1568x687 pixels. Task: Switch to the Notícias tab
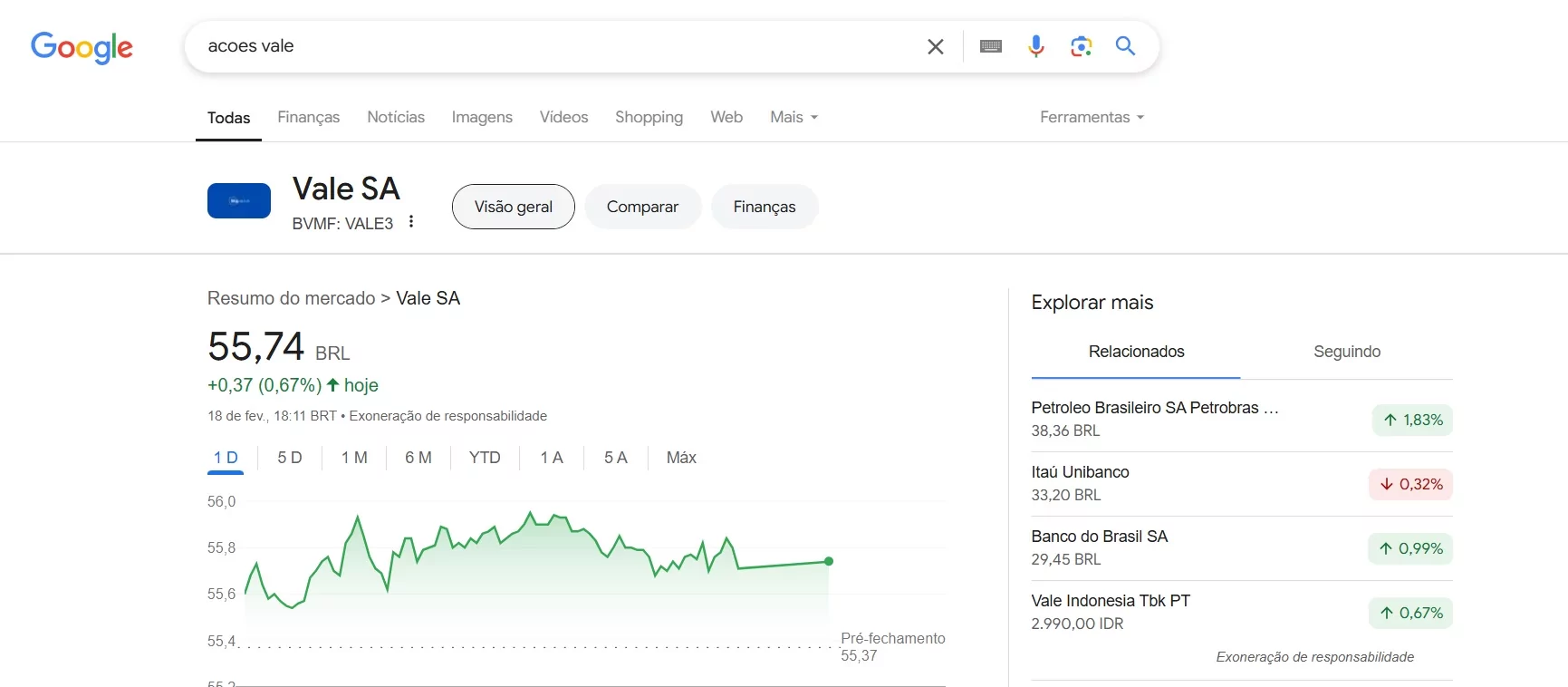pos(396,117)
